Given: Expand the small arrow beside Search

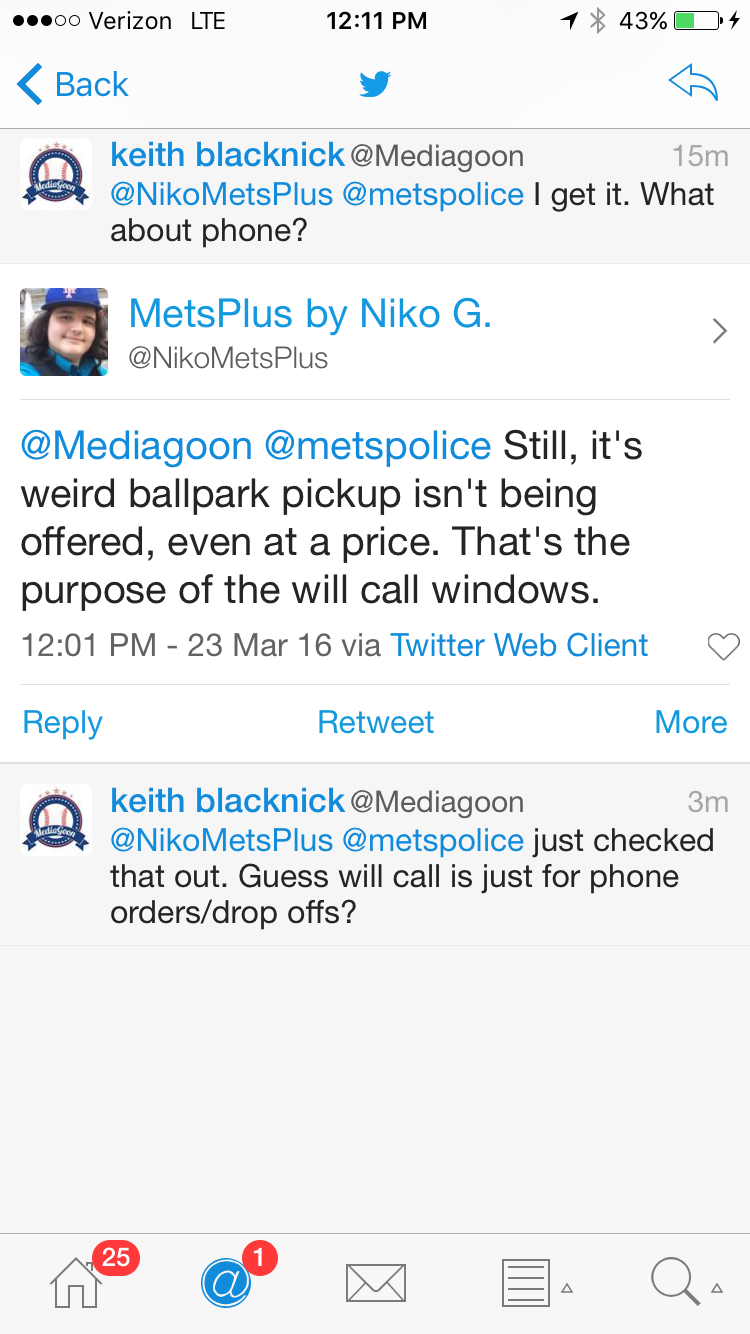Looking at the screenshot, I should coord(717,1288).
